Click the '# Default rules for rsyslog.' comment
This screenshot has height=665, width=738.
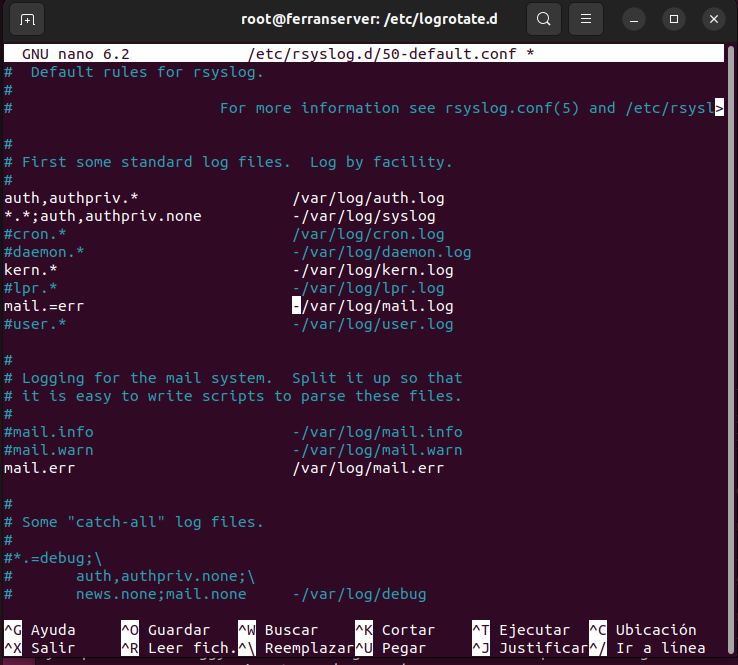coord(134,72)
